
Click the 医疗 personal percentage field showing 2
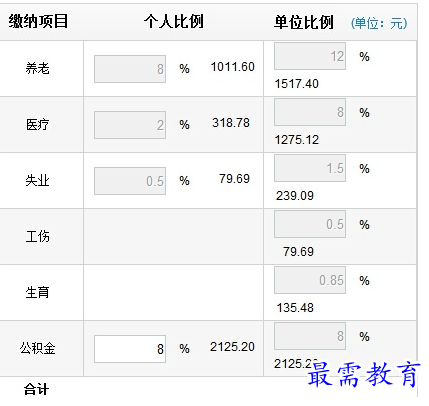click(x=130, y=125)
